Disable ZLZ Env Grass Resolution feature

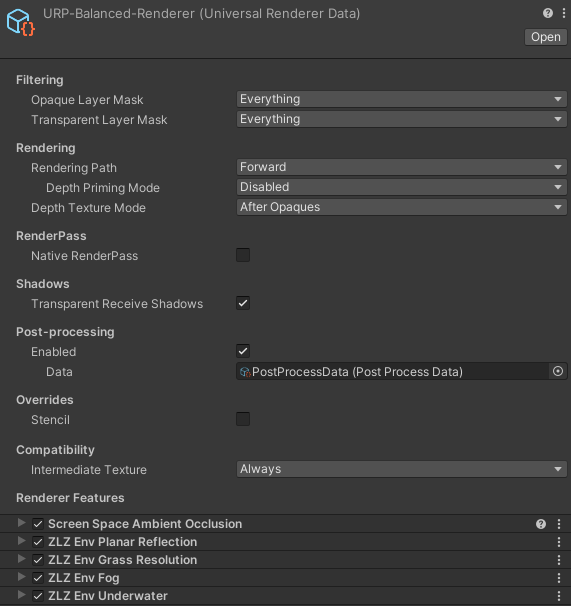(x=38, y=560)
